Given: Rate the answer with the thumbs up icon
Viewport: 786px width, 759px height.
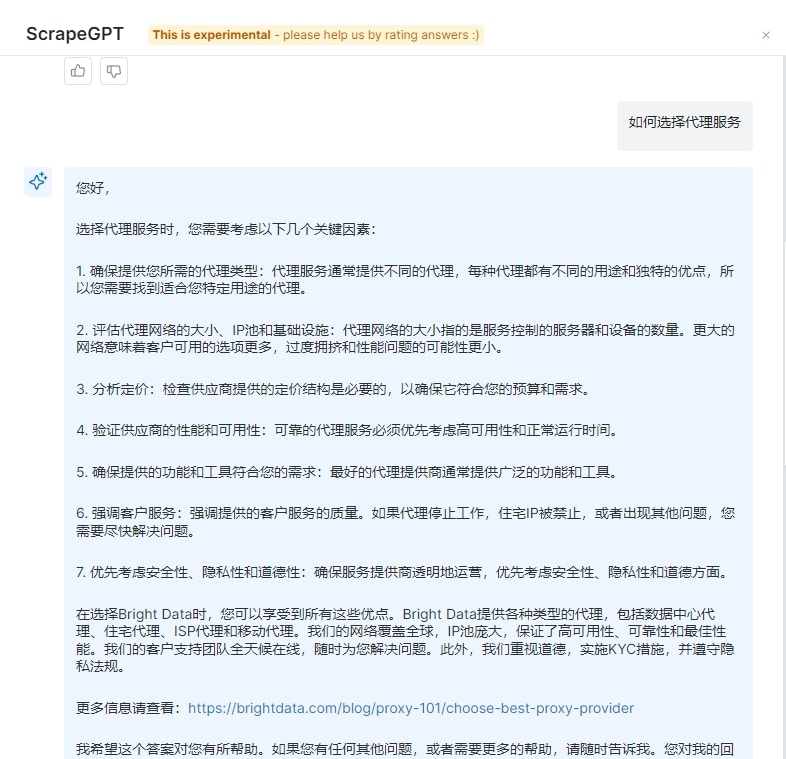Looking at the screenshot, I should [x=78, y=71].
